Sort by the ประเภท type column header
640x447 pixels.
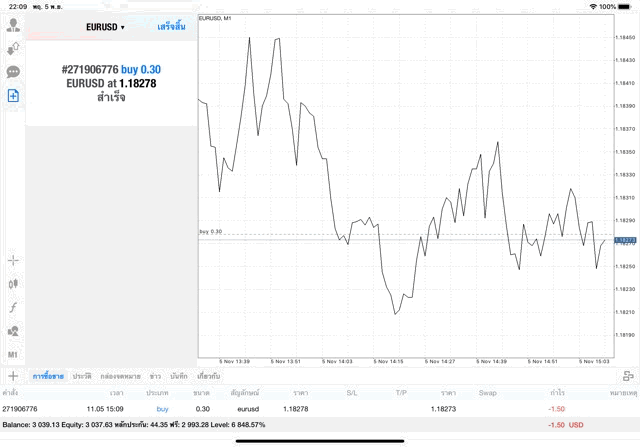[x=157, y=393]
